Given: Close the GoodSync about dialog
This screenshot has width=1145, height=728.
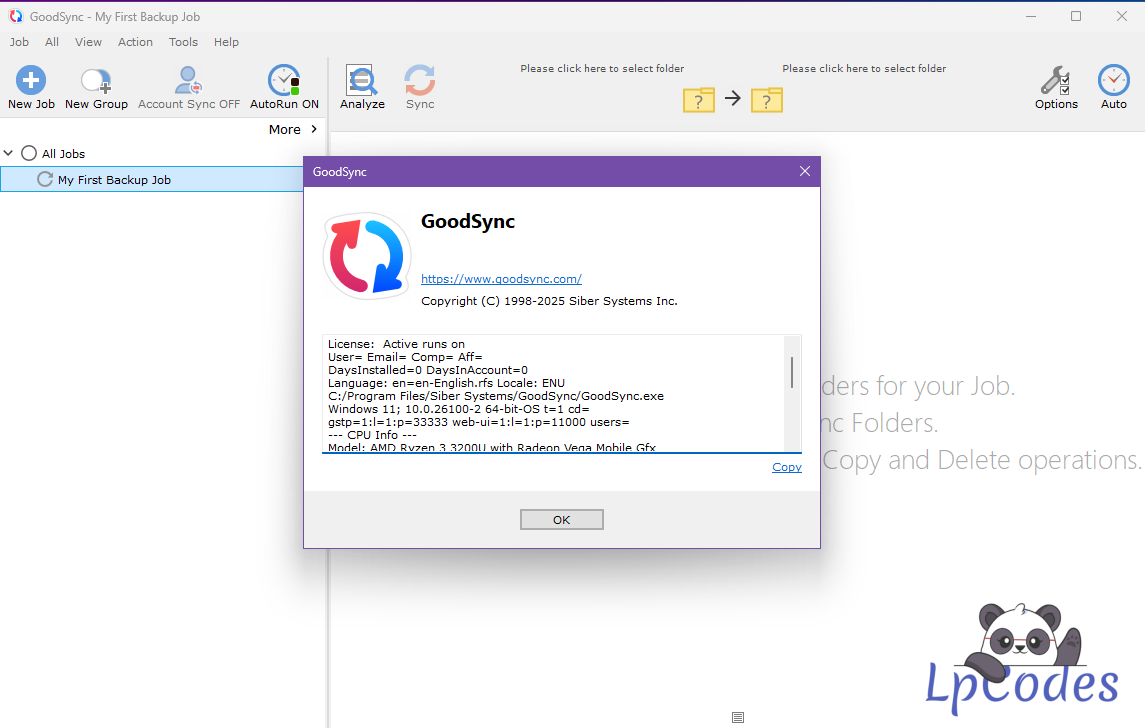Looking at the screenshot, I should click(805, 172).
